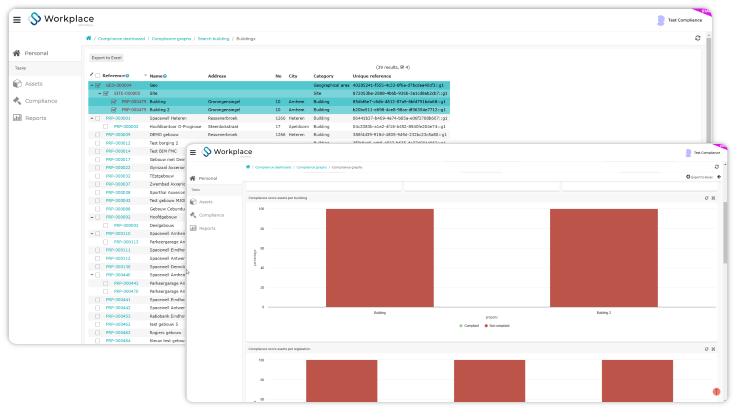The width and height of the screenshot is (736, 410).
Task: Click the Assets cube icon in Buildings sidebar
Action: pos(17,84)
